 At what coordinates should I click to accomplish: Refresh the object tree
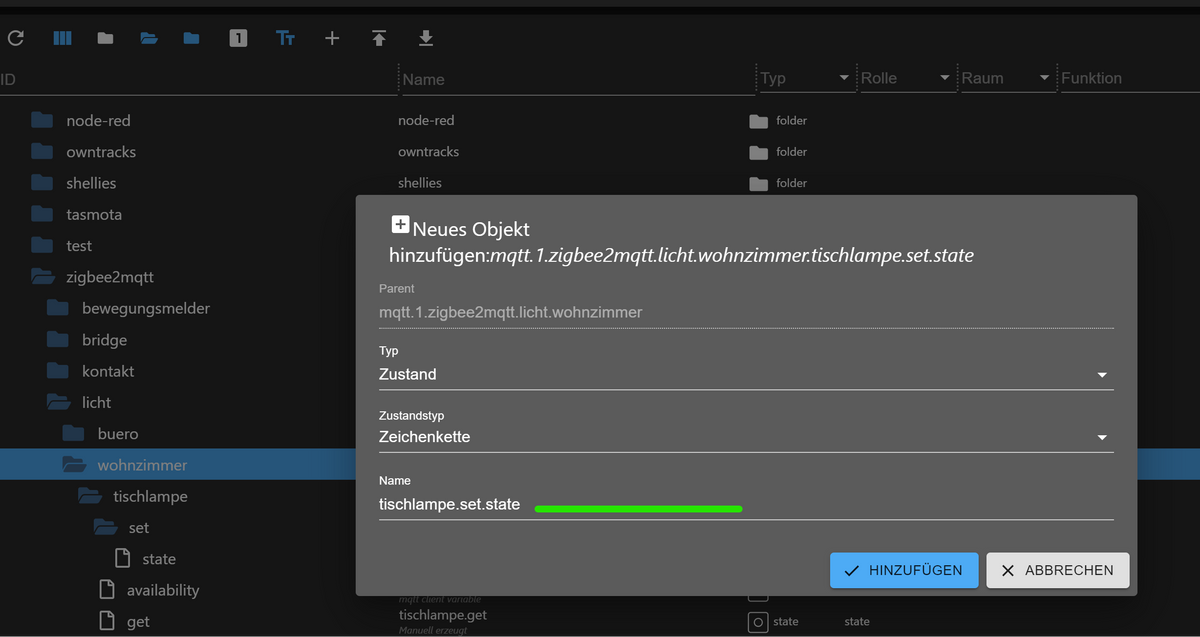coord(15,39)
